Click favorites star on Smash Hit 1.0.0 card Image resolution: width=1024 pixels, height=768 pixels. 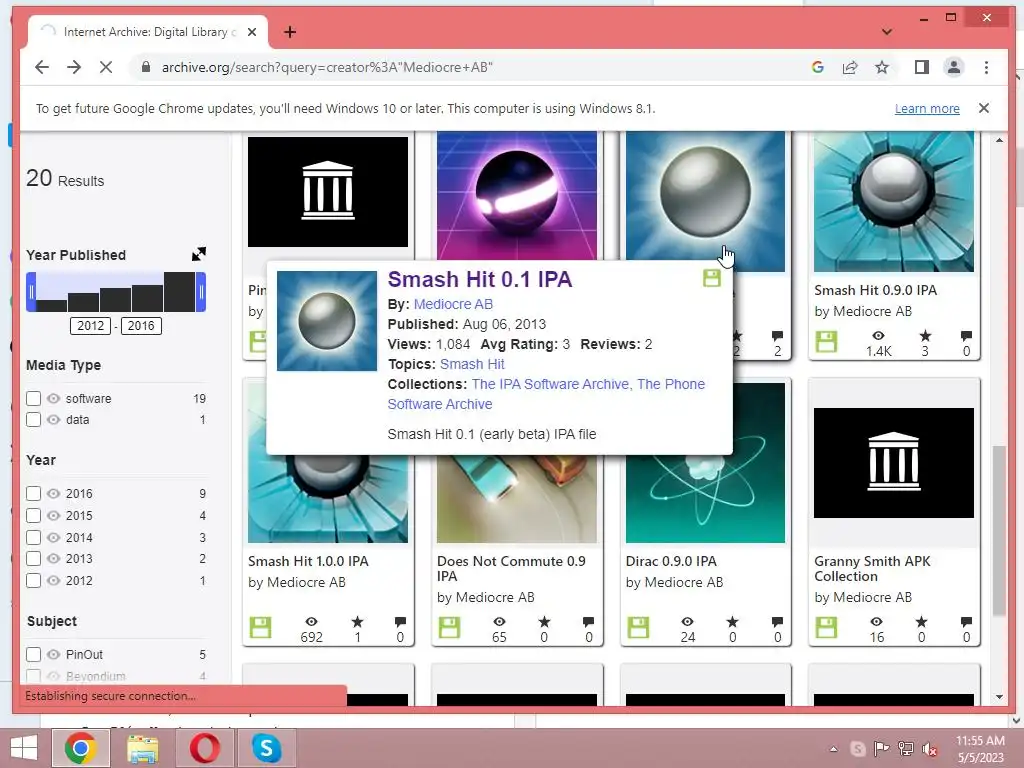pyautogui.click(x=357, y=622)
